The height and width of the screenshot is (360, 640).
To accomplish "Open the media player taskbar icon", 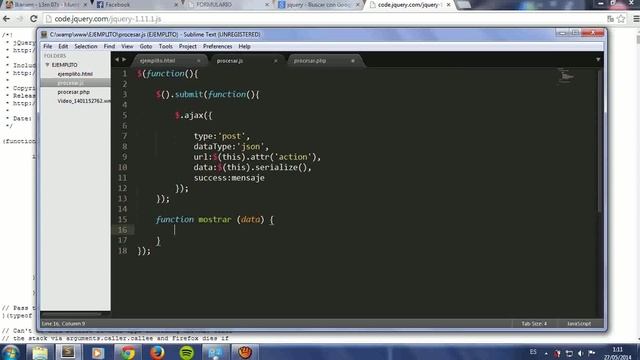I will pyautogui.click(x=97, y=352).
